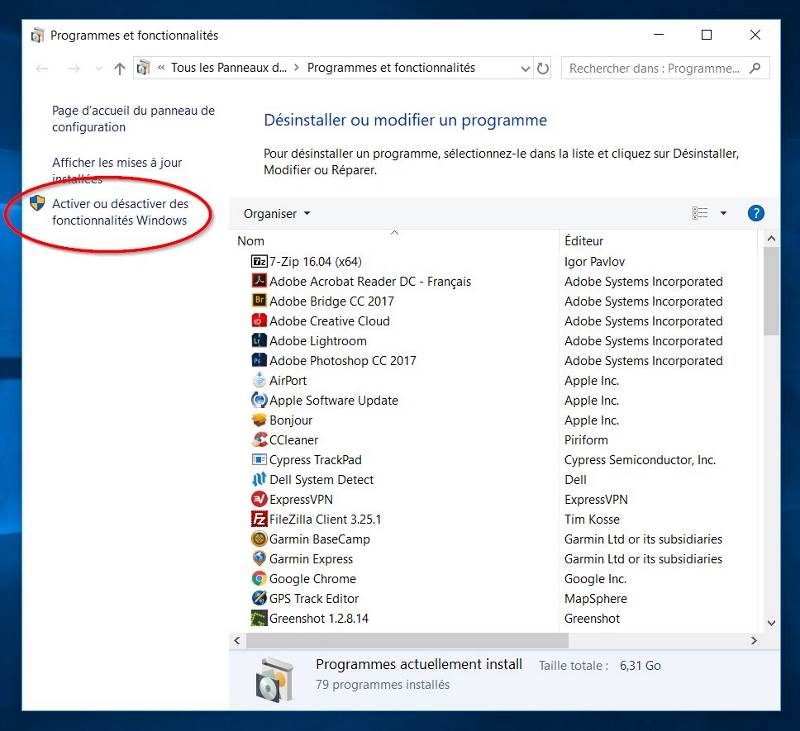Image resolution: width=800 pixels, height=731 pixels.
Task: Click the Cypress TrackPad icon
Action: [259, 460]
